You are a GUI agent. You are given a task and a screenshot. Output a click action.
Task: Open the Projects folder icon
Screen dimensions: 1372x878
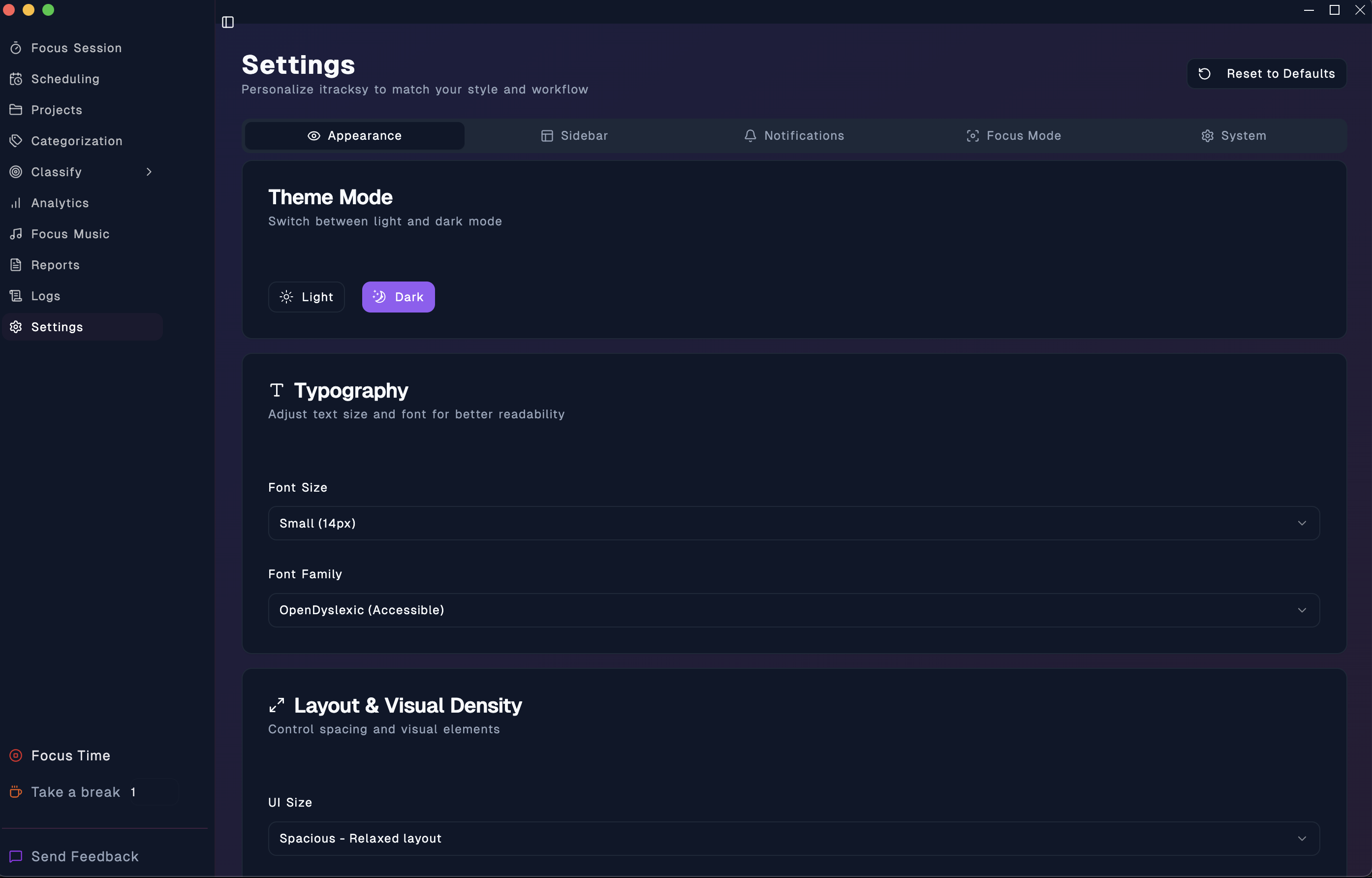pos(16,109)
